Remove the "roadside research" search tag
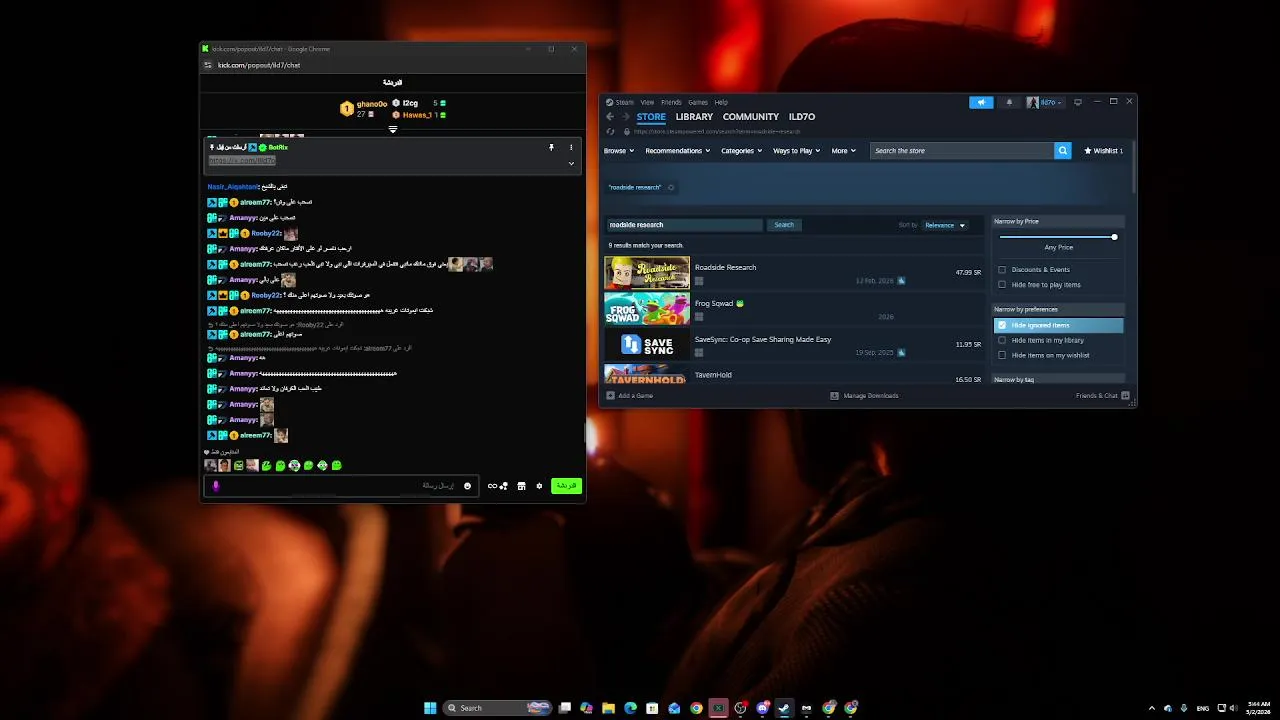Viewport: 1280px width, 720px height. click(x=671, y=187)
